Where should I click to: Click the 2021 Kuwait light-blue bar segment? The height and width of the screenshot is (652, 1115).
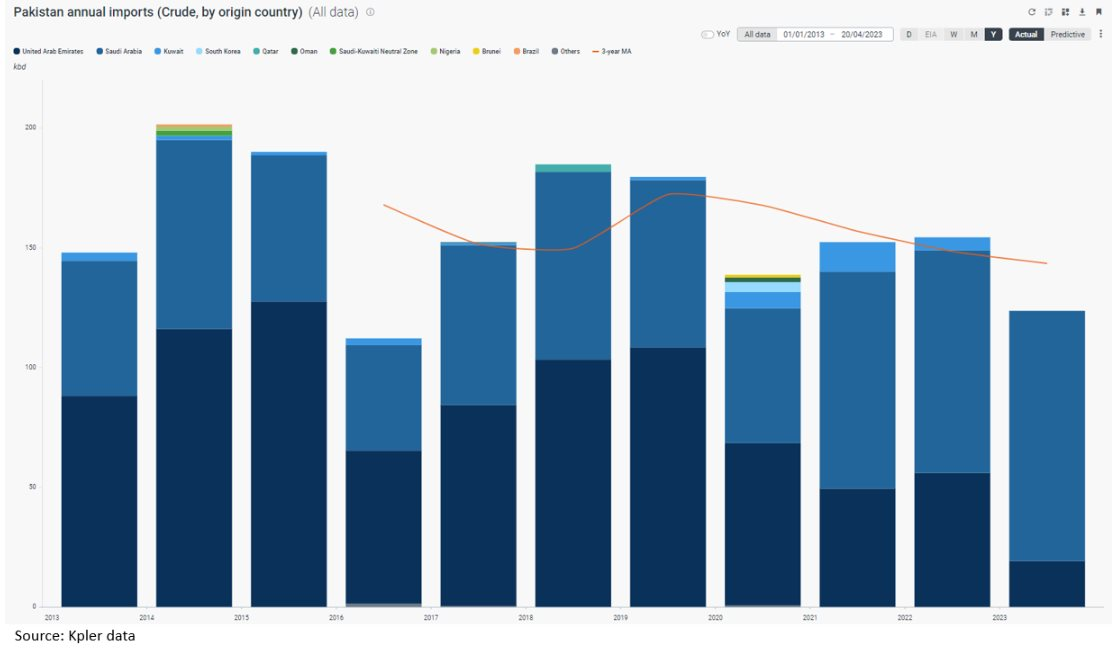pyautogui.click(x=858, y=257)
